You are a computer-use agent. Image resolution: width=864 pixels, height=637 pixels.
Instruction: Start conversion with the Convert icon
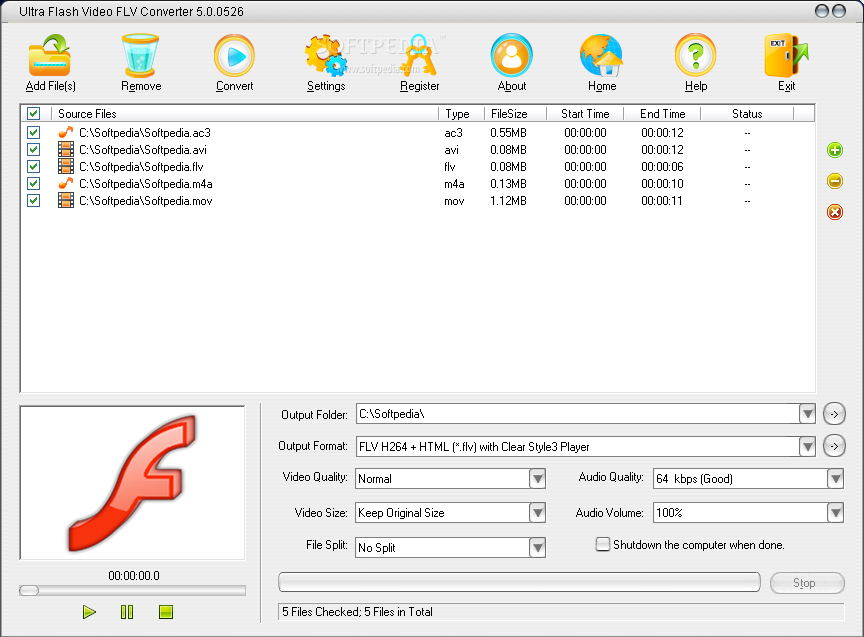[234, 55]
